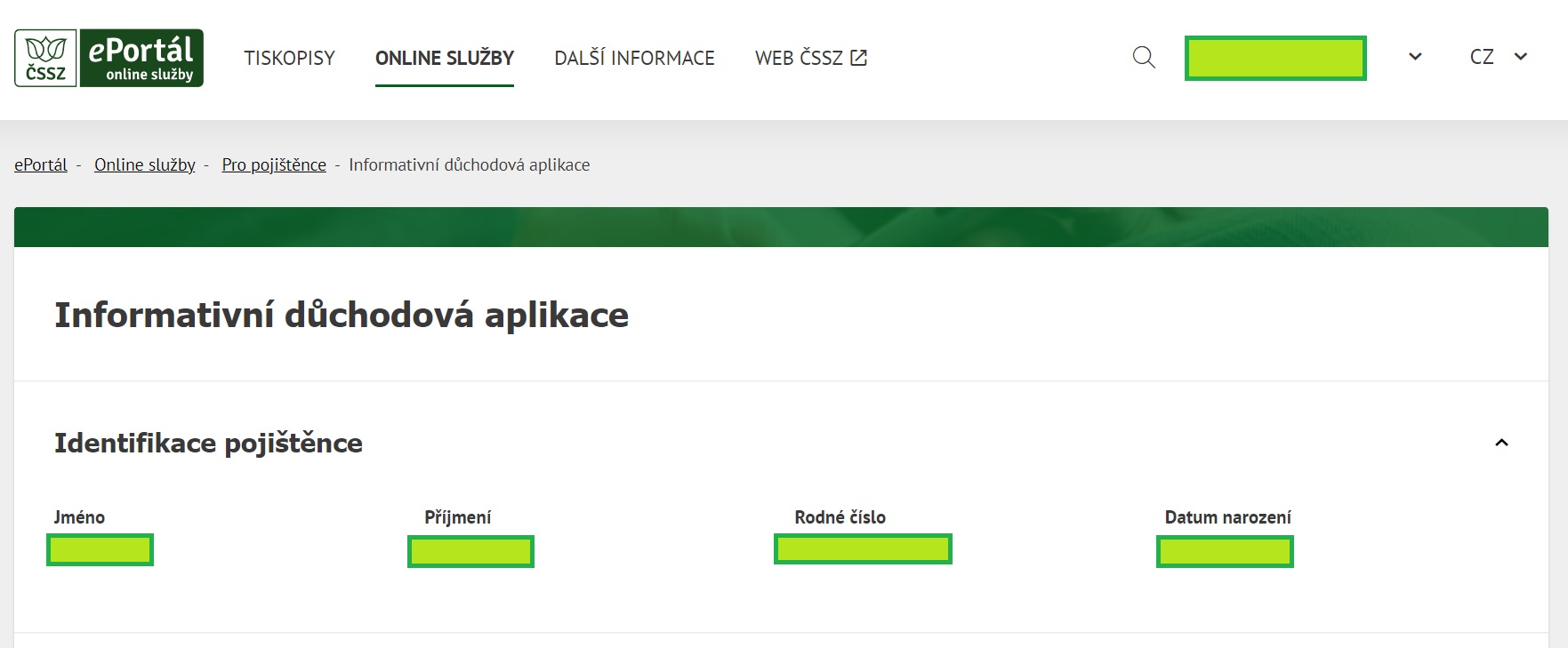Collapse the Identifikace pojištěnce section

(x=1501, y=443)
